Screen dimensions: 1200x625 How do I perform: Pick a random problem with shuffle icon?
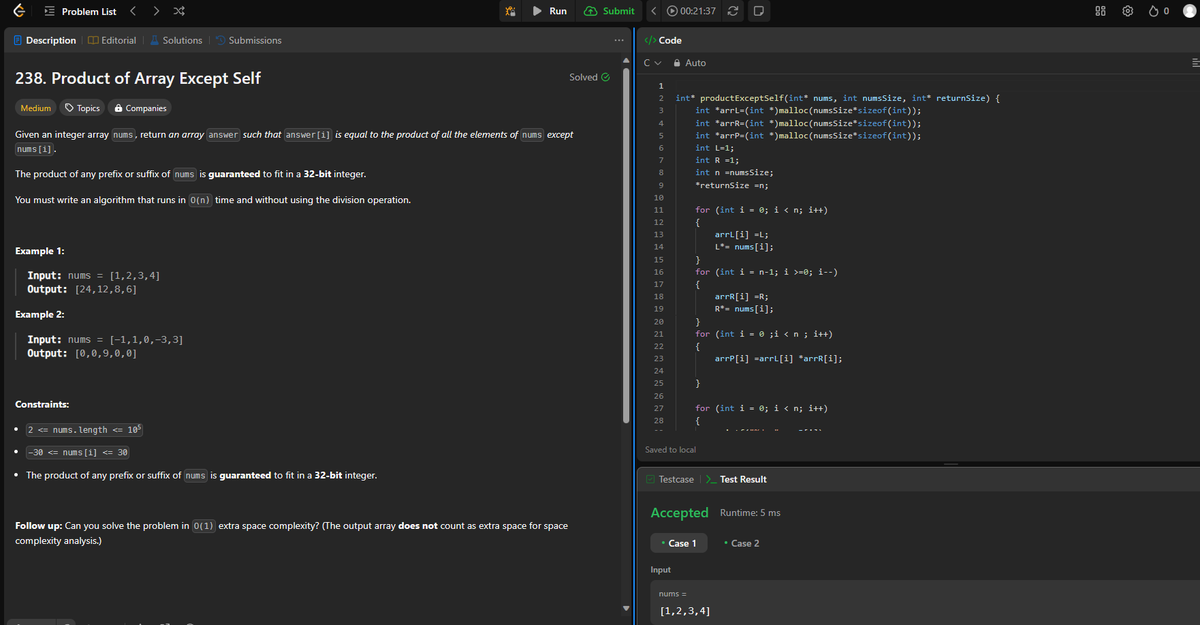[x=177, y=11]
